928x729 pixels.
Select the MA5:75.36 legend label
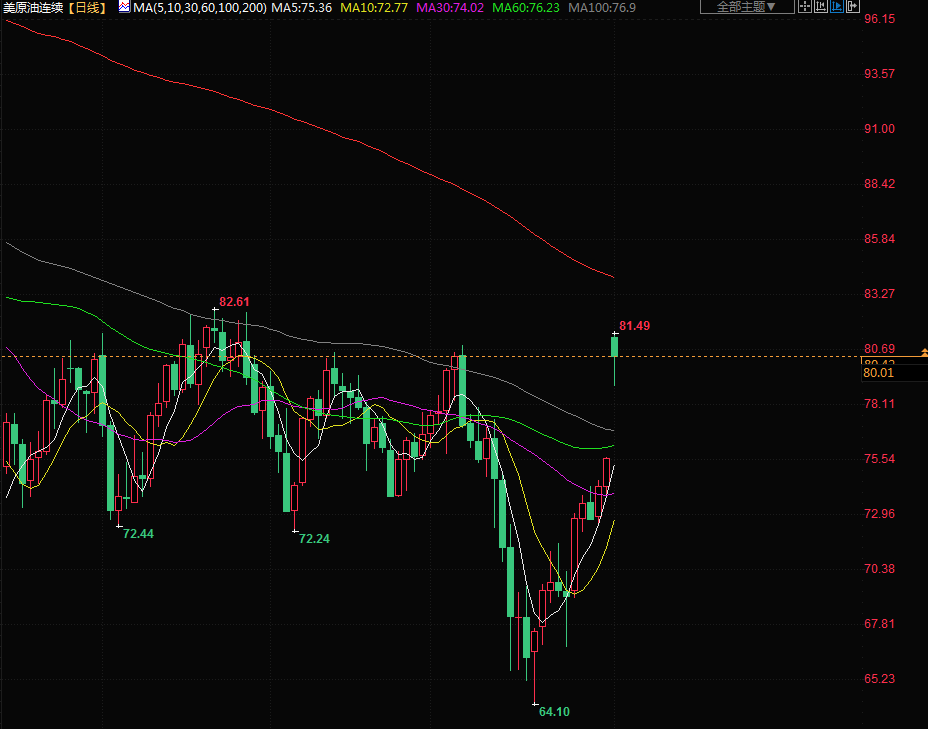pos(302,7)
